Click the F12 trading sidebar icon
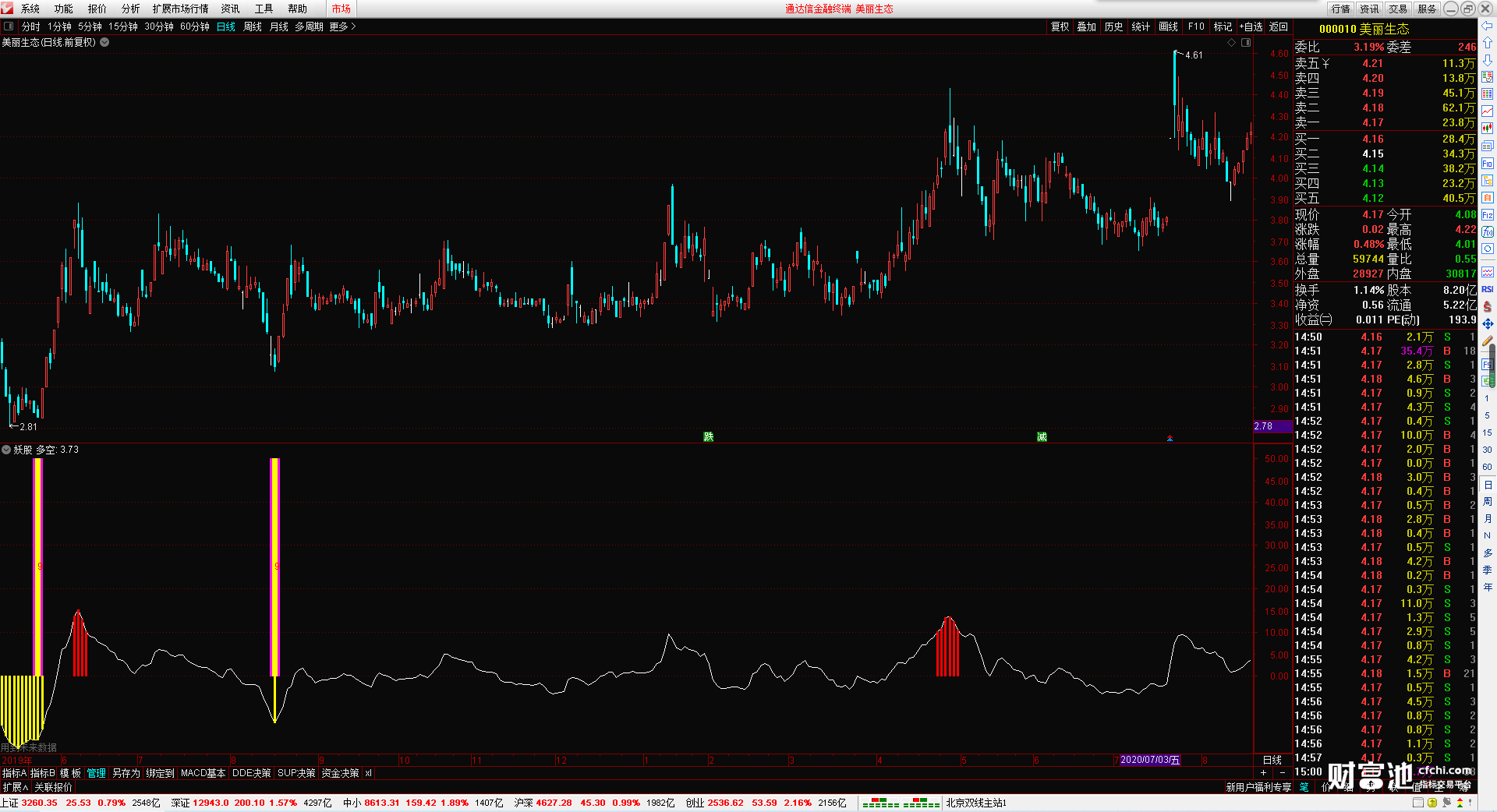The width and height of the screenshot is (1497, 812). [x=1488, y=214]
